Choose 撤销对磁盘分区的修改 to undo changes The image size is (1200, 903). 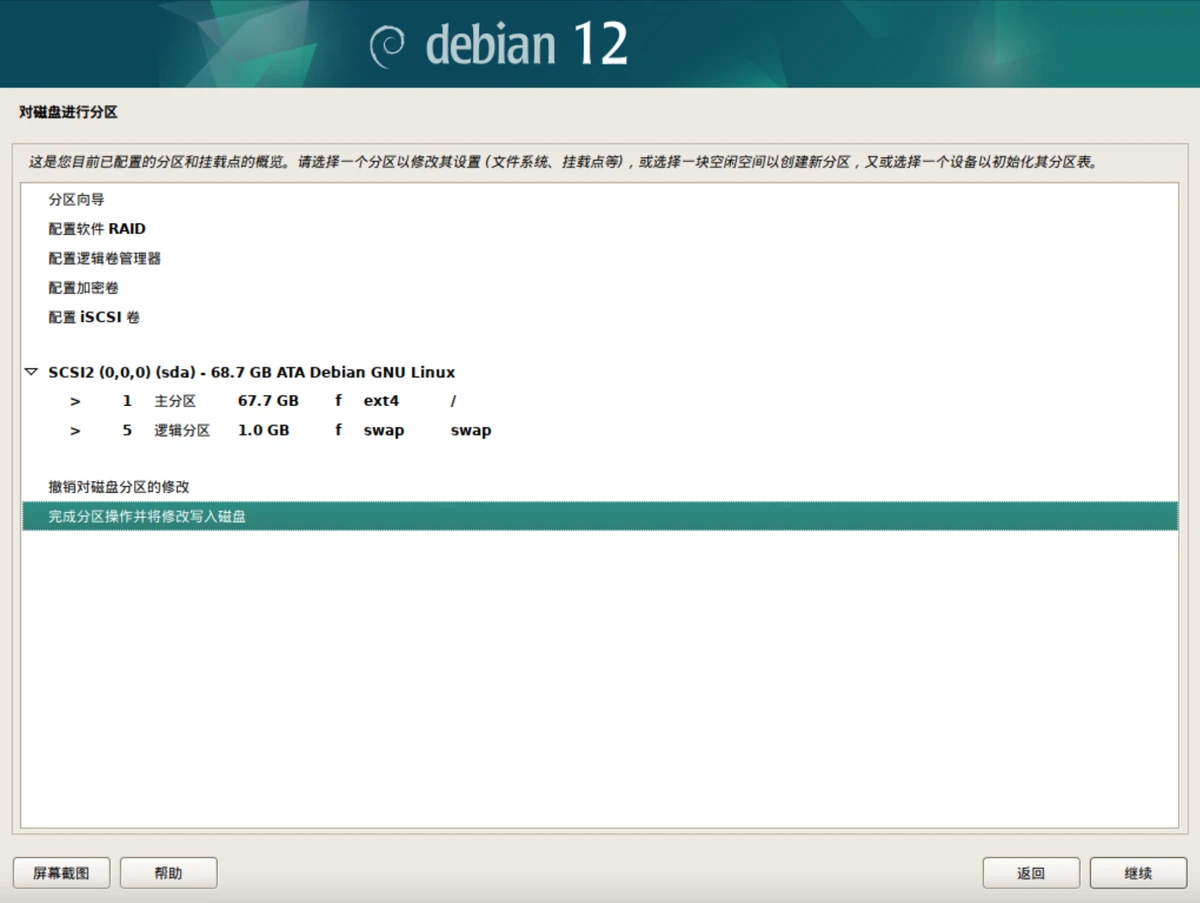click(x=119, y=487)
